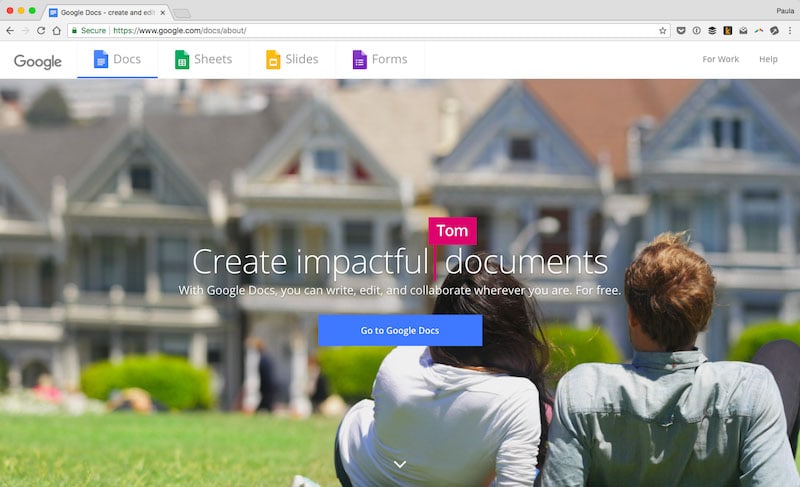Click the yellow Slides icon
This screenshot has height=487, width=800.
tap(273, 59)
